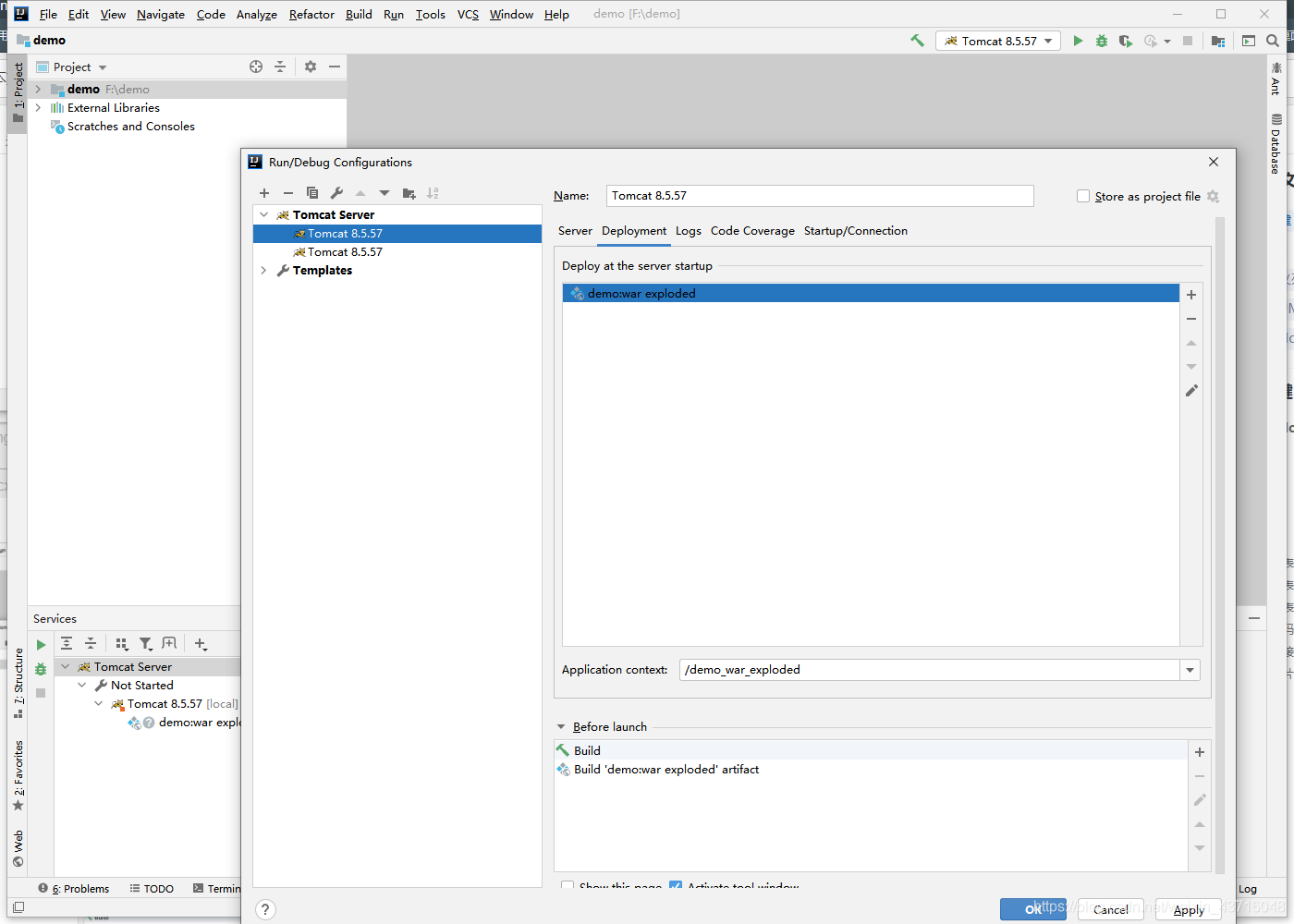Open the File menu
Viewport: 1294px width, 924px height.
(x=48, y=14)
